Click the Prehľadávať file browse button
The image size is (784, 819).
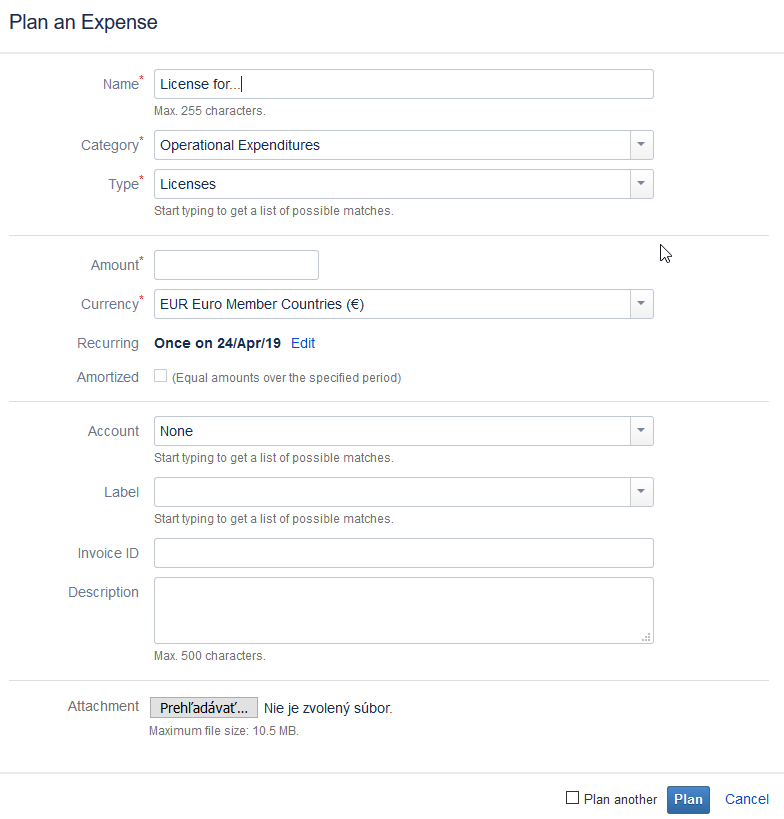[x=204, y=708]
